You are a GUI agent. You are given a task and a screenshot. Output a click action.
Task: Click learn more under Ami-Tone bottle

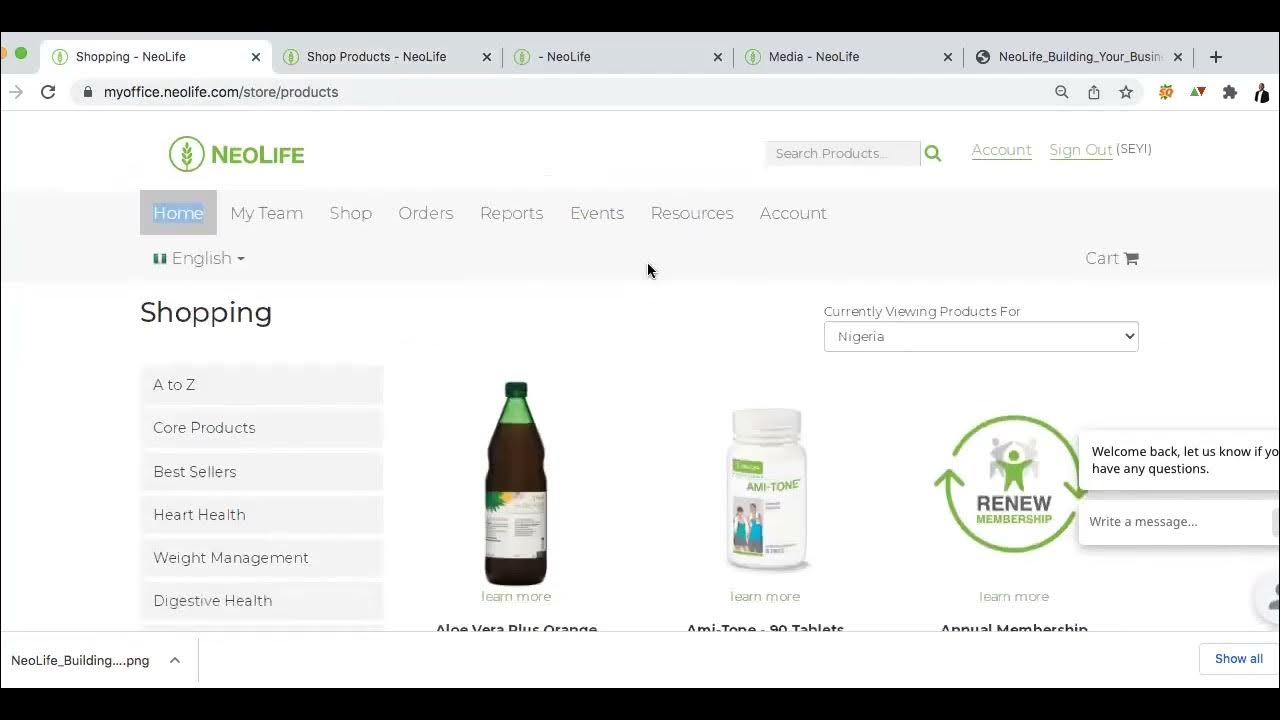click(765, 596)
